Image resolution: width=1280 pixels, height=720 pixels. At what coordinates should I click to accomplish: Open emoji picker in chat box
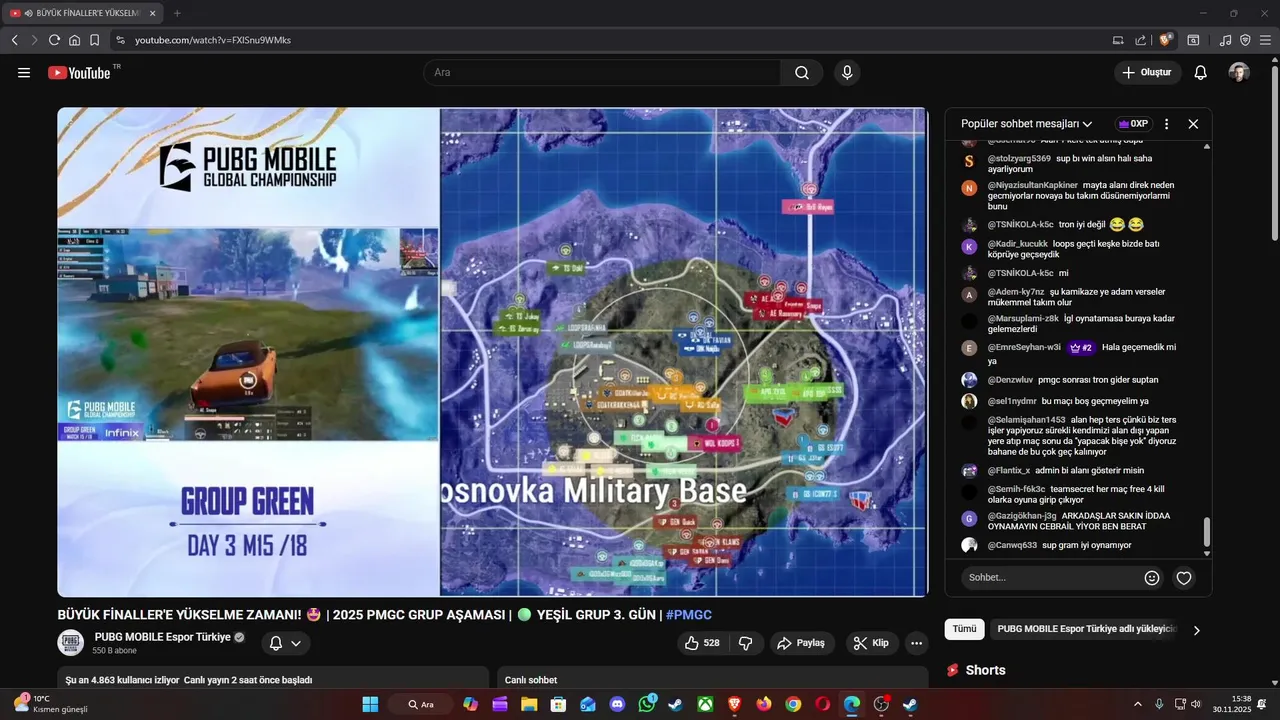(x=1152, y=578)
